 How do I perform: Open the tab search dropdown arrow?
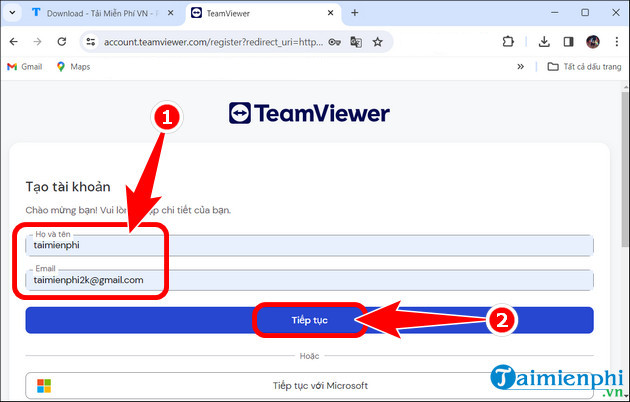point(12,13)
